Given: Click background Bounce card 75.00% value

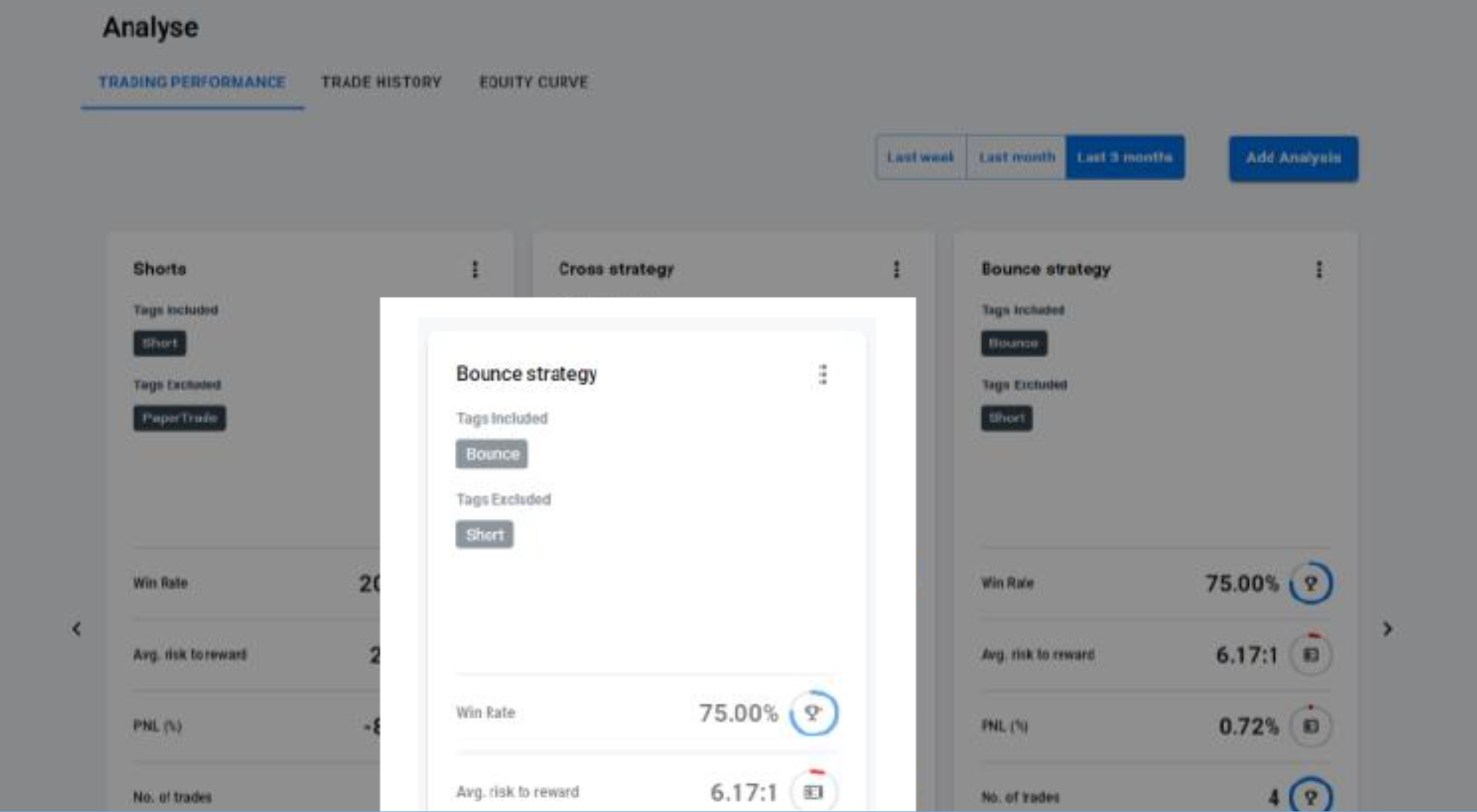Looking at the screenshot, I should tap(1242, 583).
